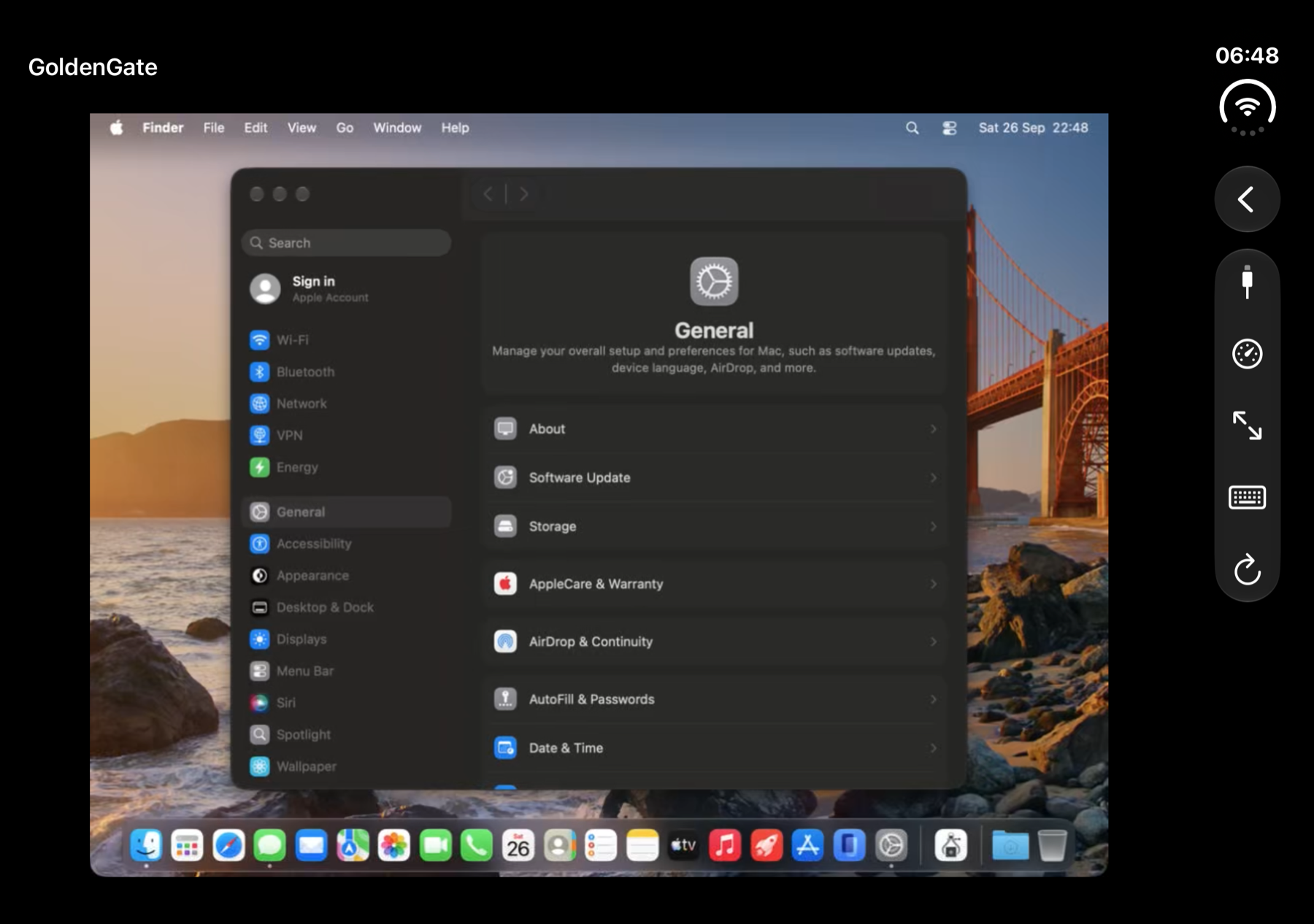1314x924 pixels.
Task: Select Menu Bar in the sidebar
Action: (346, 671)
